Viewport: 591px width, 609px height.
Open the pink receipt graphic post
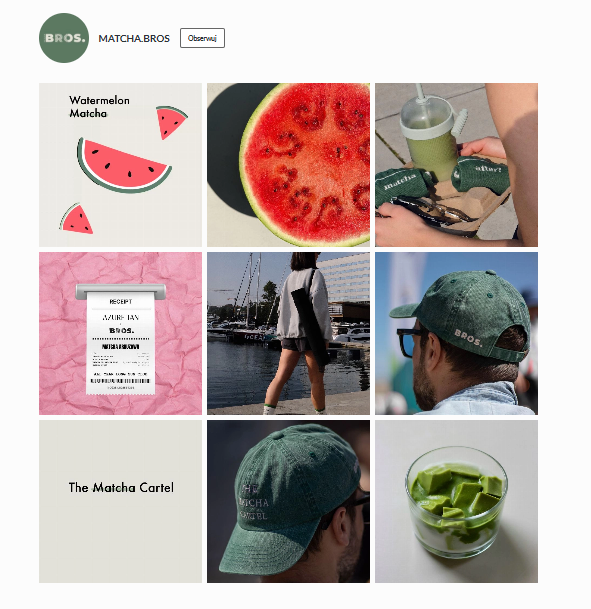pos(120,333)
